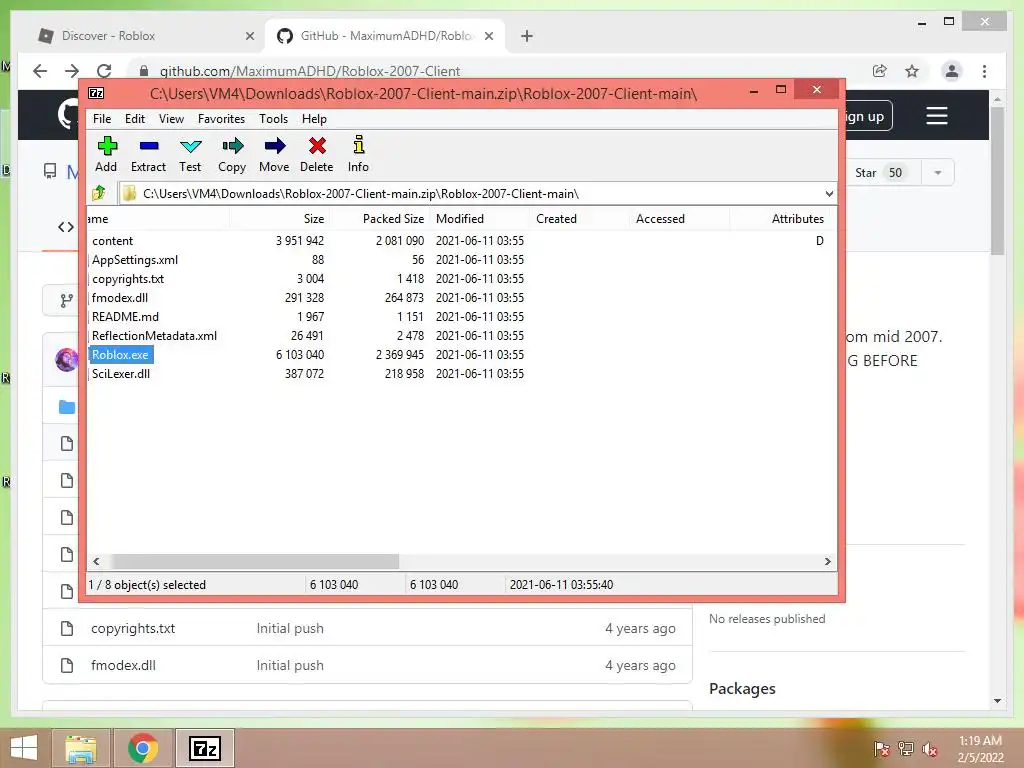Open Chrome from the taskbar

tap(143, 748)
